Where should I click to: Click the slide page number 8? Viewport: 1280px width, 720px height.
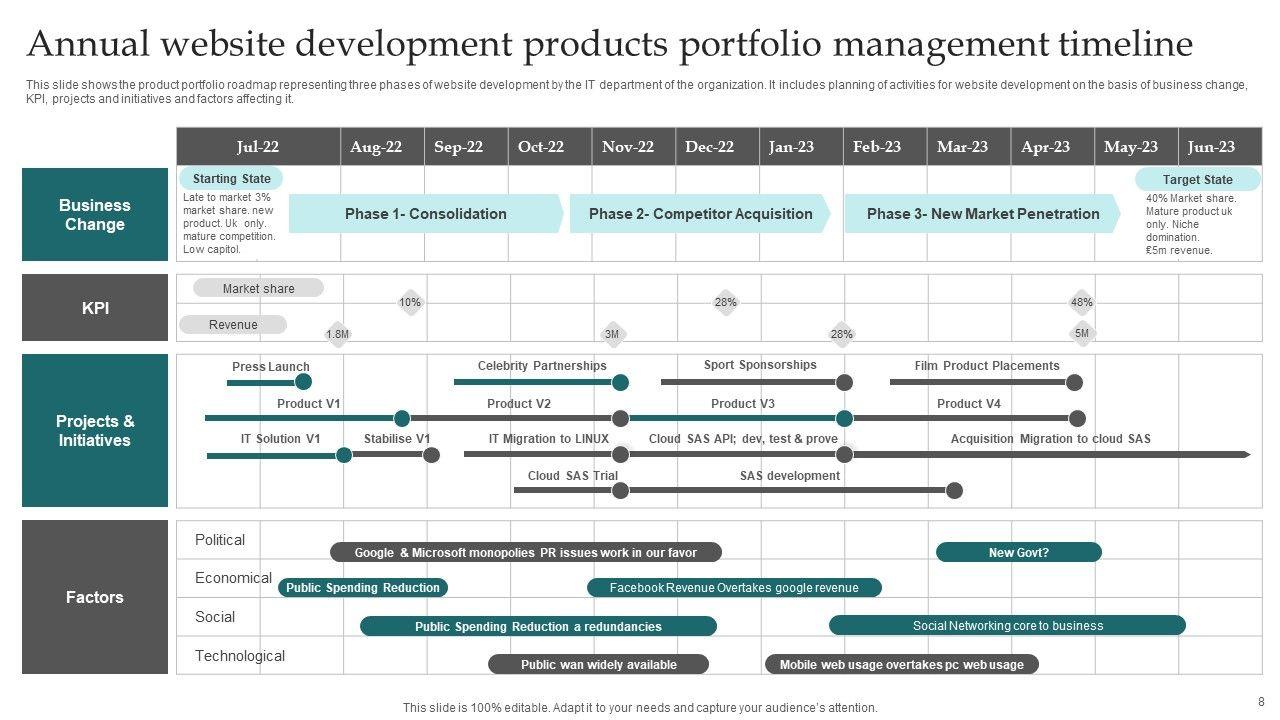pos(1261,702)
